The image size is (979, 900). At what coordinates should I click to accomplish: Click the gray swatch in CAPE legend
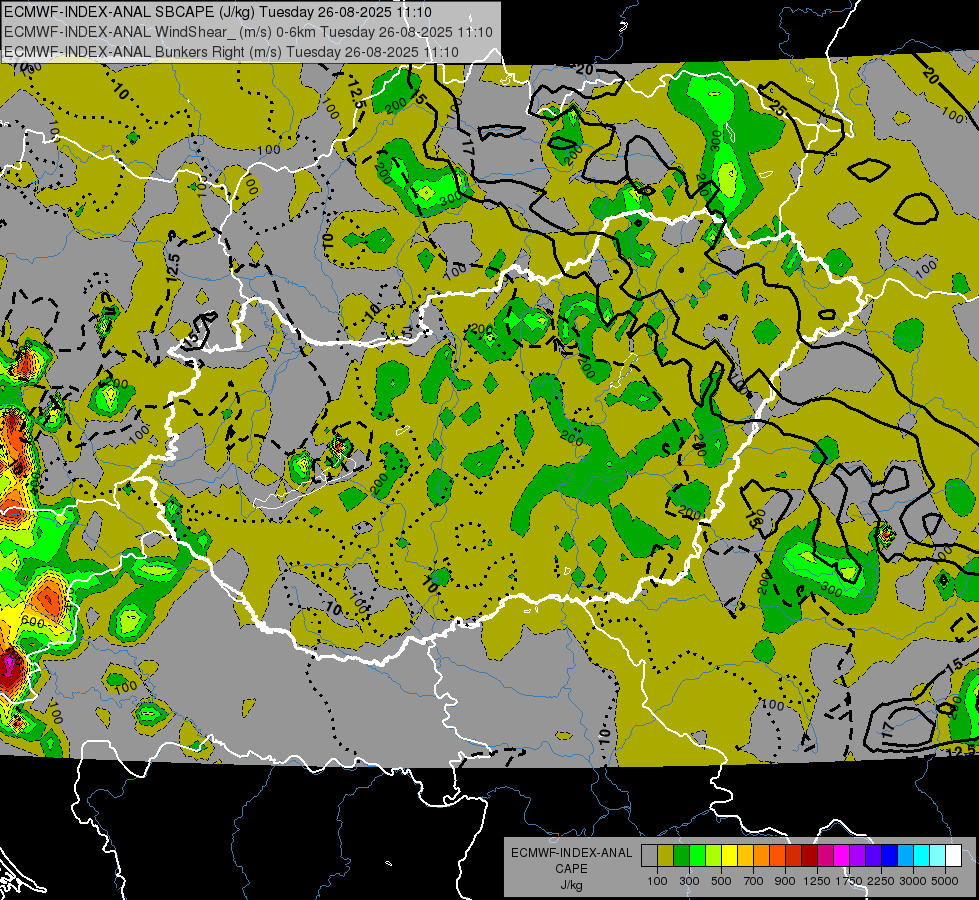click(x=649, y=855)
